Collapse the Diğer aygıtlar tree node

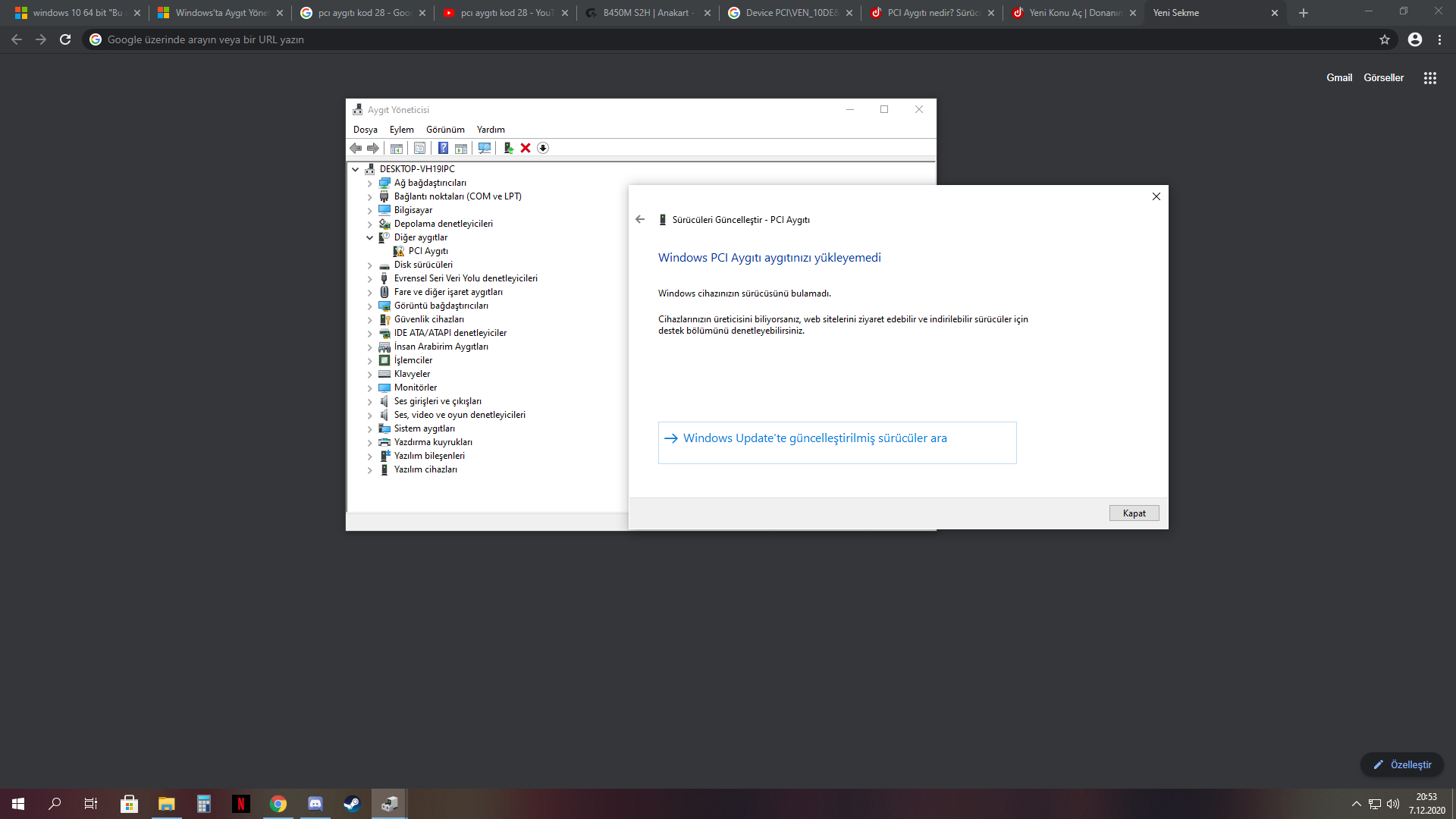[x=370, y=237]
